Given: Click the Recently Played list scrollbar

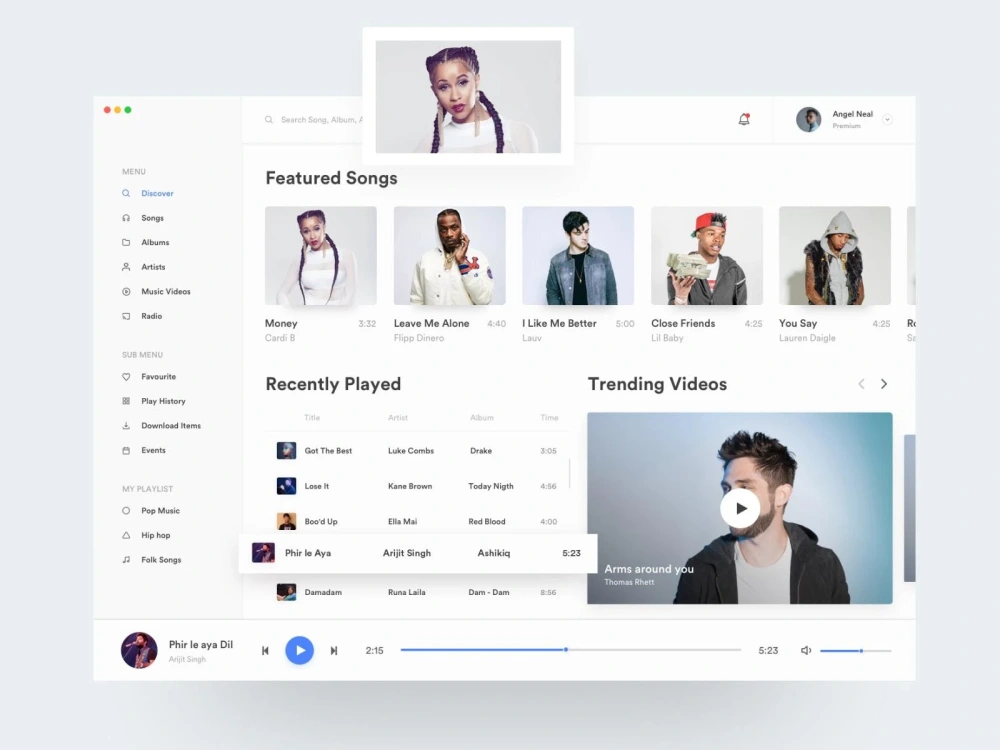Looking at the screenshot, I should pyautogui.click(x=569, y=474).
